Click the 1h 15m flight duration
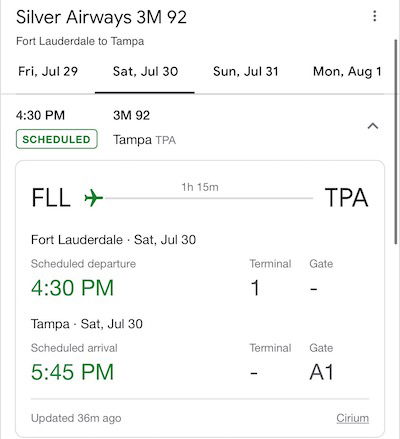The image size is (400, 439). [200, 187]
